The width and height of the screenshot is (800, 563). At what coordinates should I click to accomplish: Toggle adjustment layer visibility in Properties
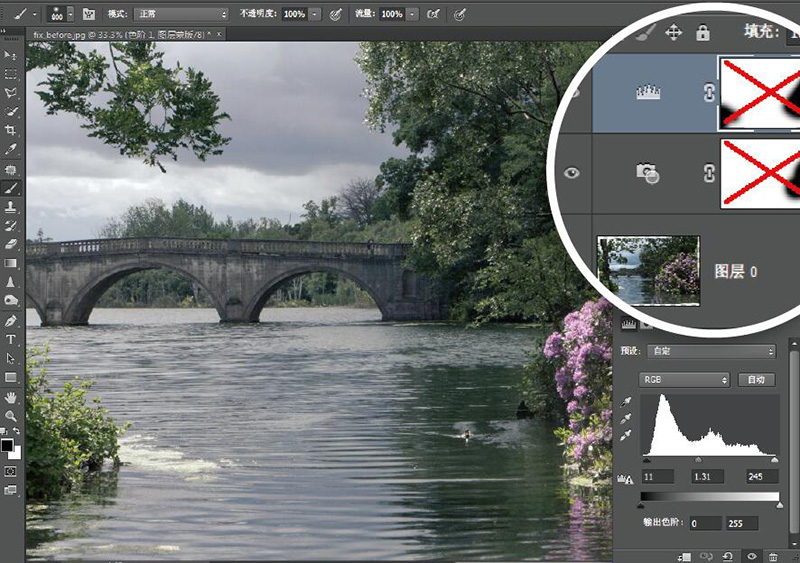pos(752,556)
